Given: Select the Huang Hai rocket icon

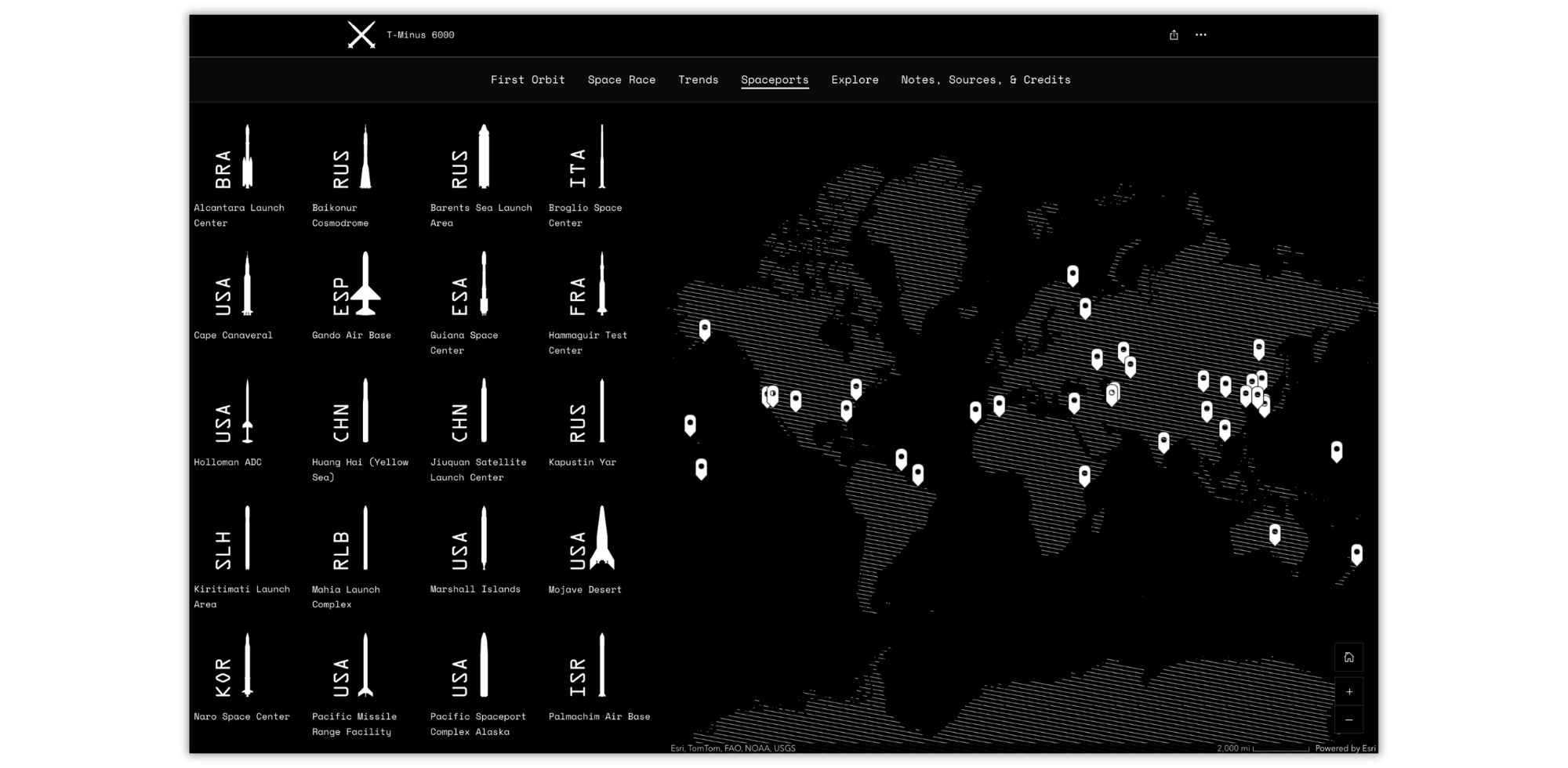Looking at the screenshot, I should pyautogui.click(x=365, y=411).
